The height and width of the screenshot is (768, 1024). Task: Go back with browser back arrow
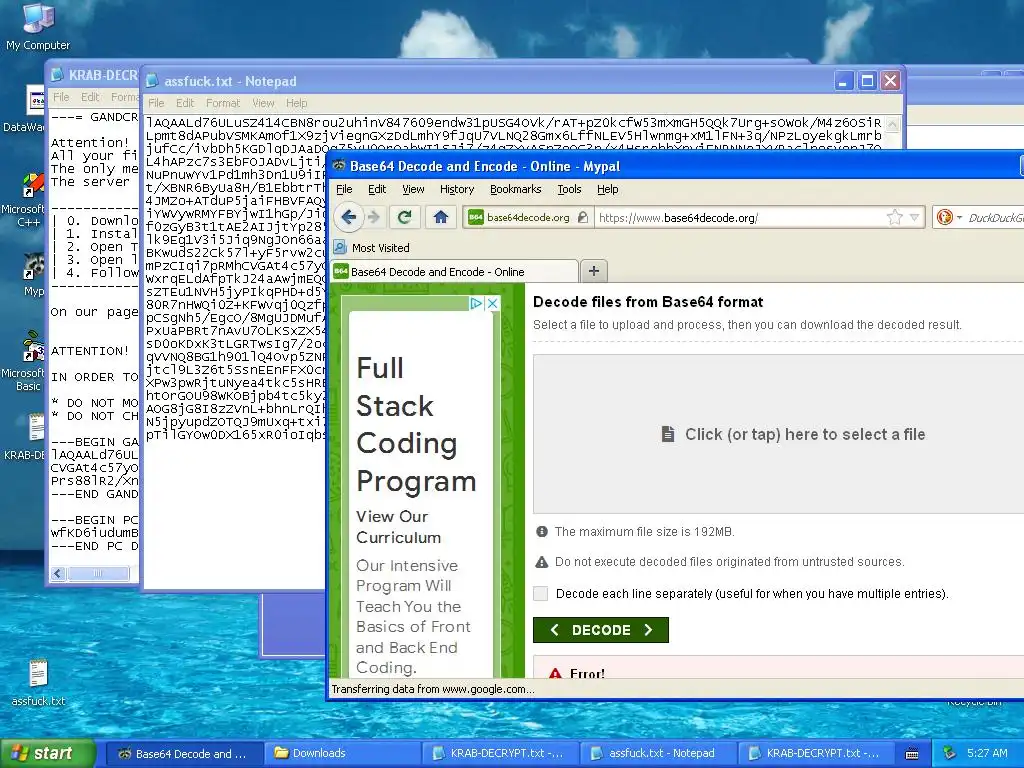click(x=349, y=217)
